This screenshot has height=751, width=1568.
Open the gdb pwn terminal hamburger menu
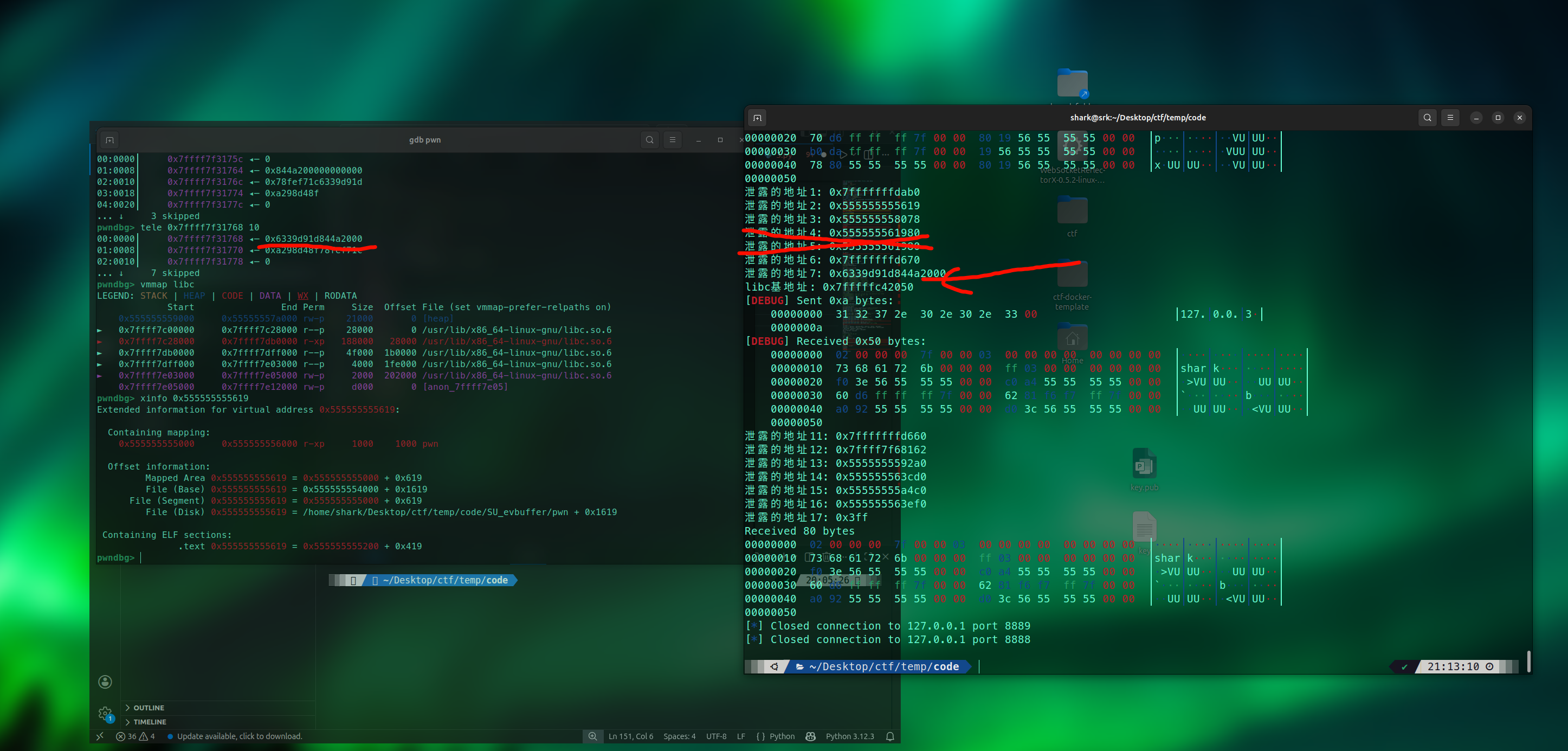[673, 140]
